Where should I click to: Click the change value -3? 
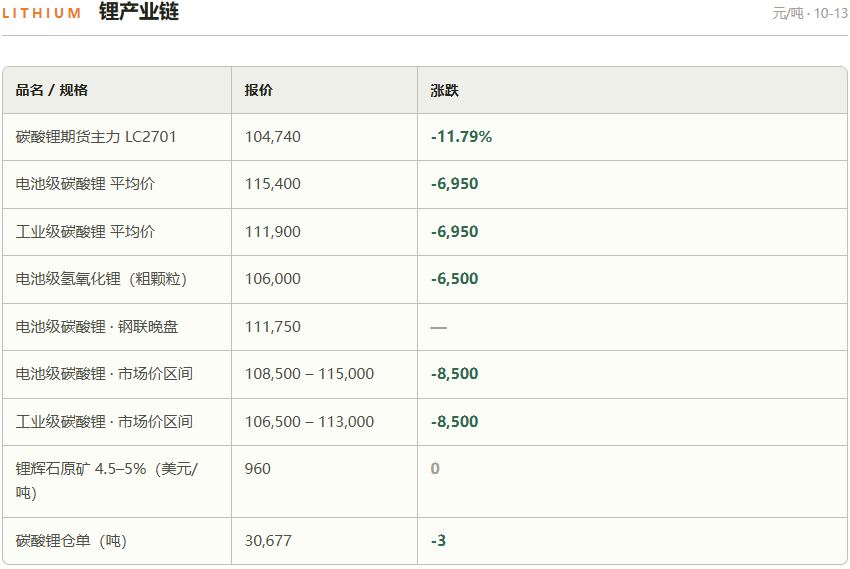[x=438, y=541]
